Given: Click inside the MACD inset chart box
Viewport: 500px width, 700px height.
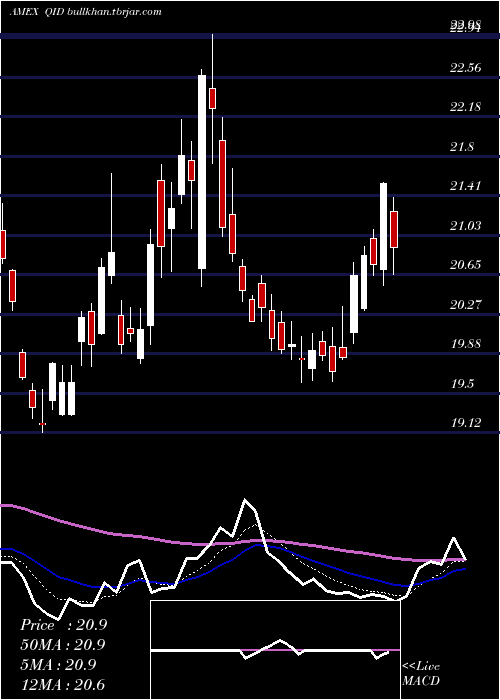Looking at the screenshot, I should [x=275, y=650].
